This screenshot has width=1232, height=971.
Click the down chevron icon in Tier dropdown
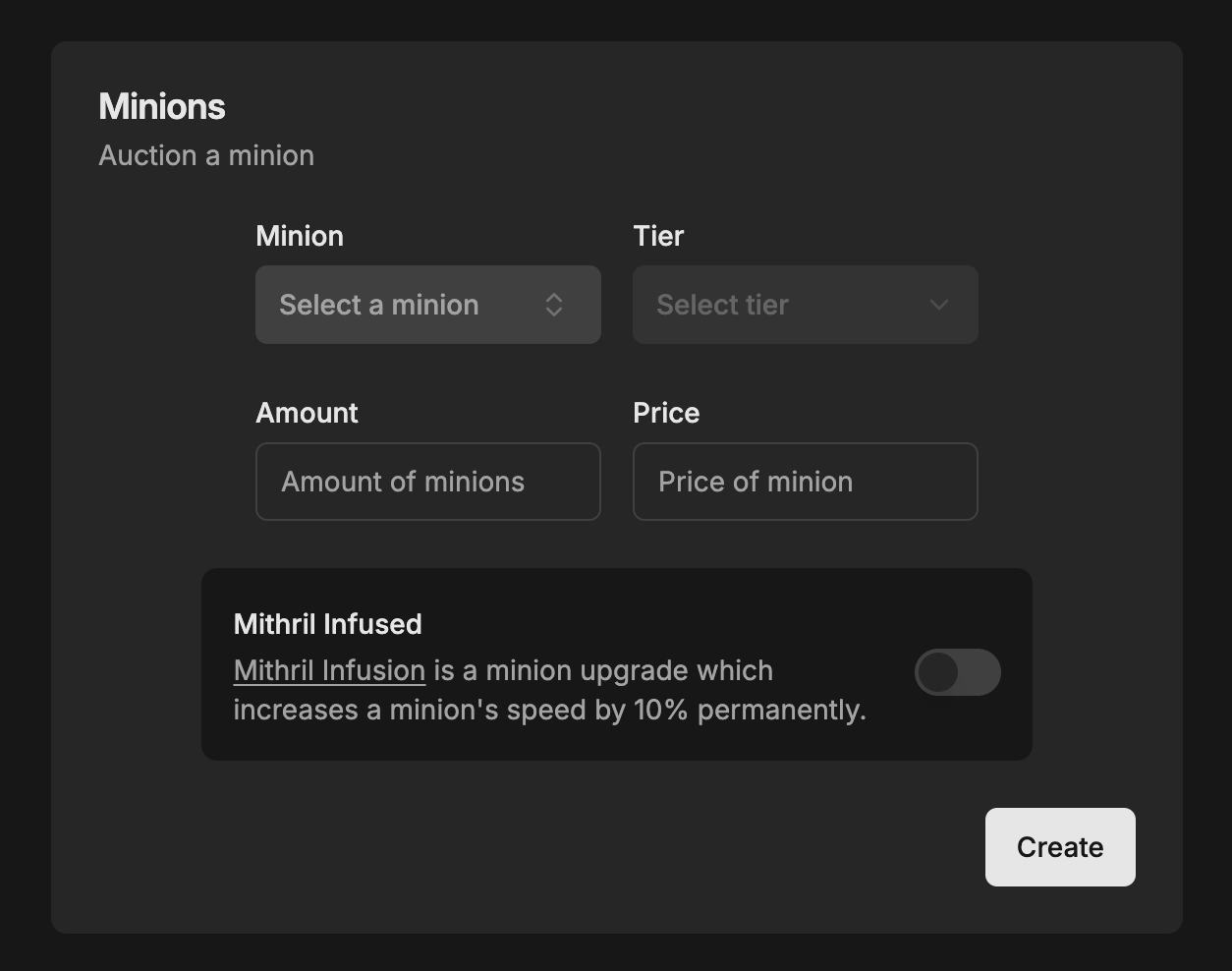(939, 305)
